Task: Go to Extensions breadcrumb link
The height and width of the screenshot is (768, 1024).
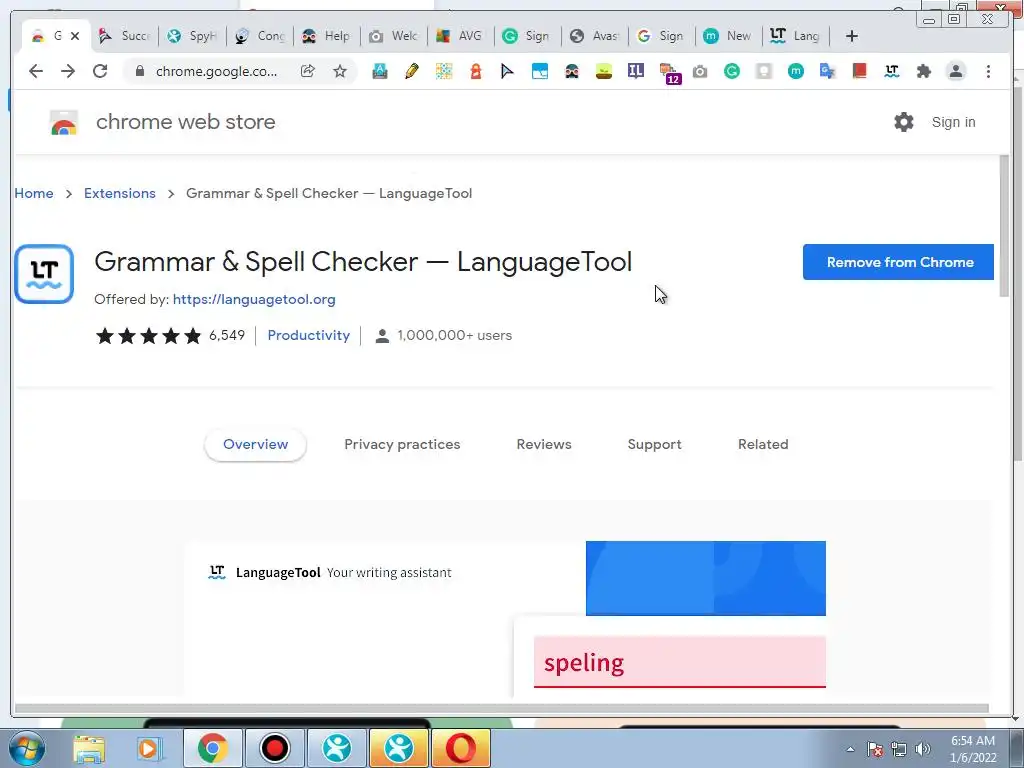Action: (x=120, y=193)
